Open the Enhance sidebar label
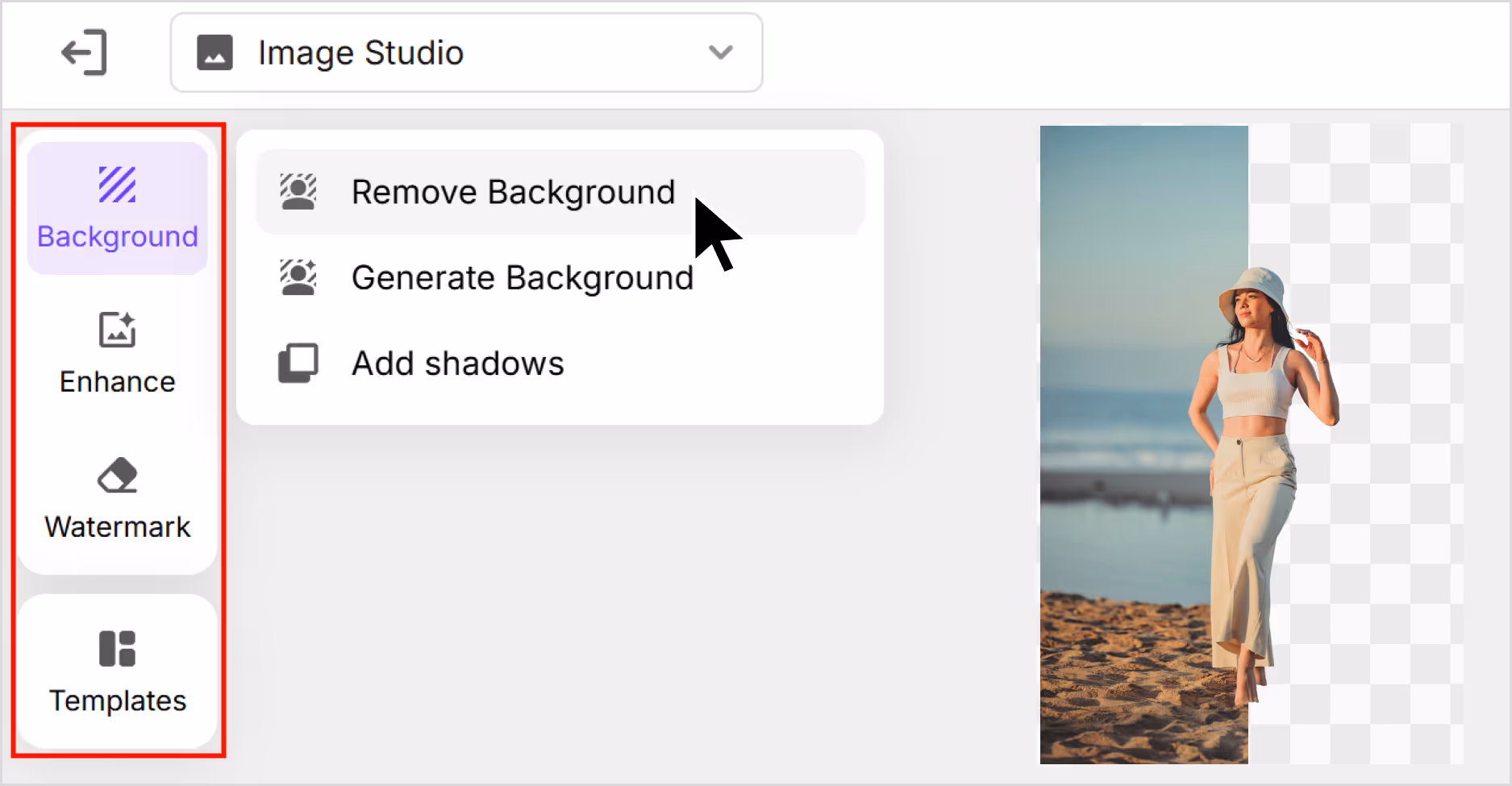 [118, 382]
